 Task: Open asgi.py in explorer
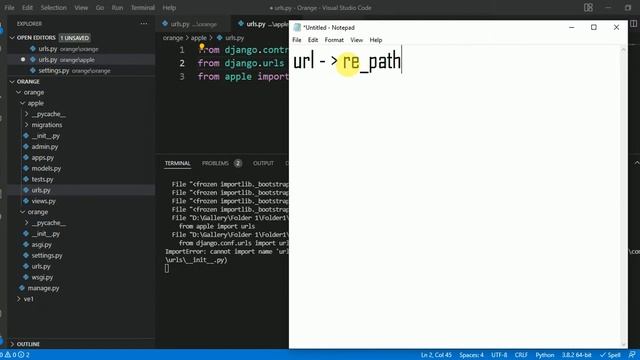click(41, 244)
